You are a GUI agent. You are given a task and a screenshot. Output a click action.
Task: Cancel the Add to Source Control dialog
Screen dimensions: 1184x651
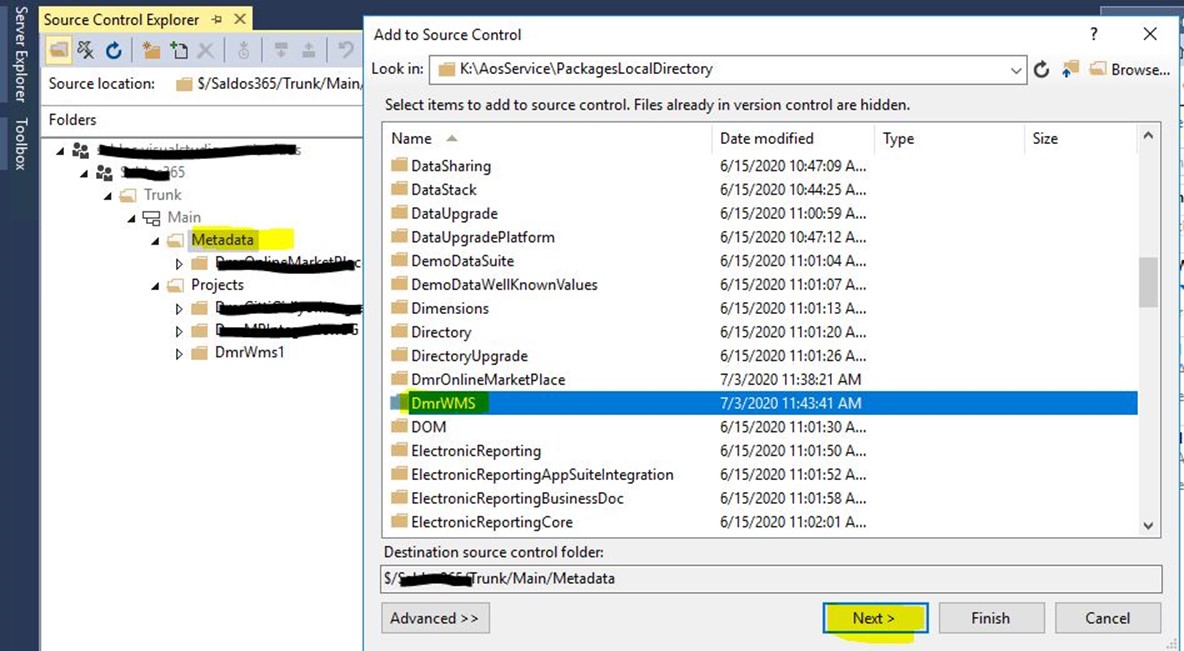coord(1107,618)
